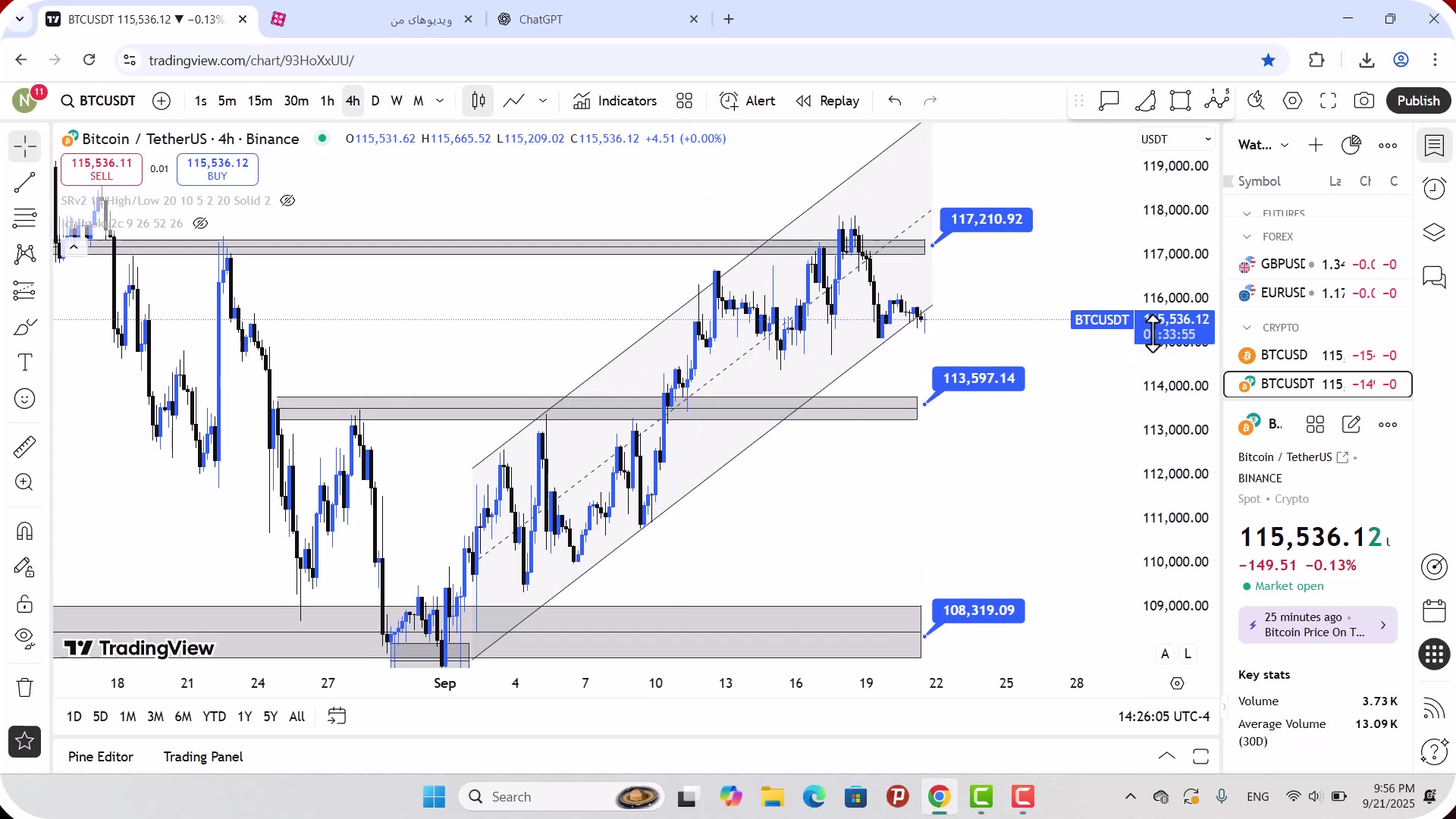Open the Pine Editor tab
Viewport: 1456px width, 819px height.
(x=101, y=757)
